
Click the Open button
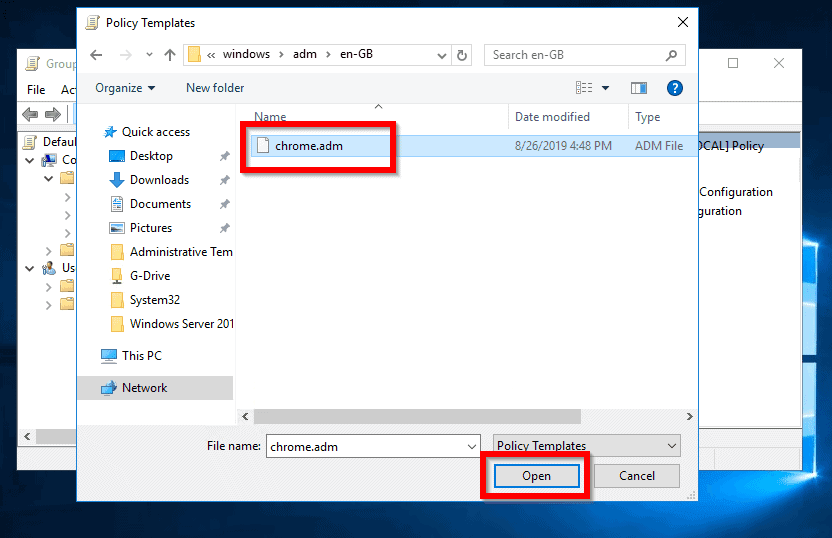coord(536,476)
